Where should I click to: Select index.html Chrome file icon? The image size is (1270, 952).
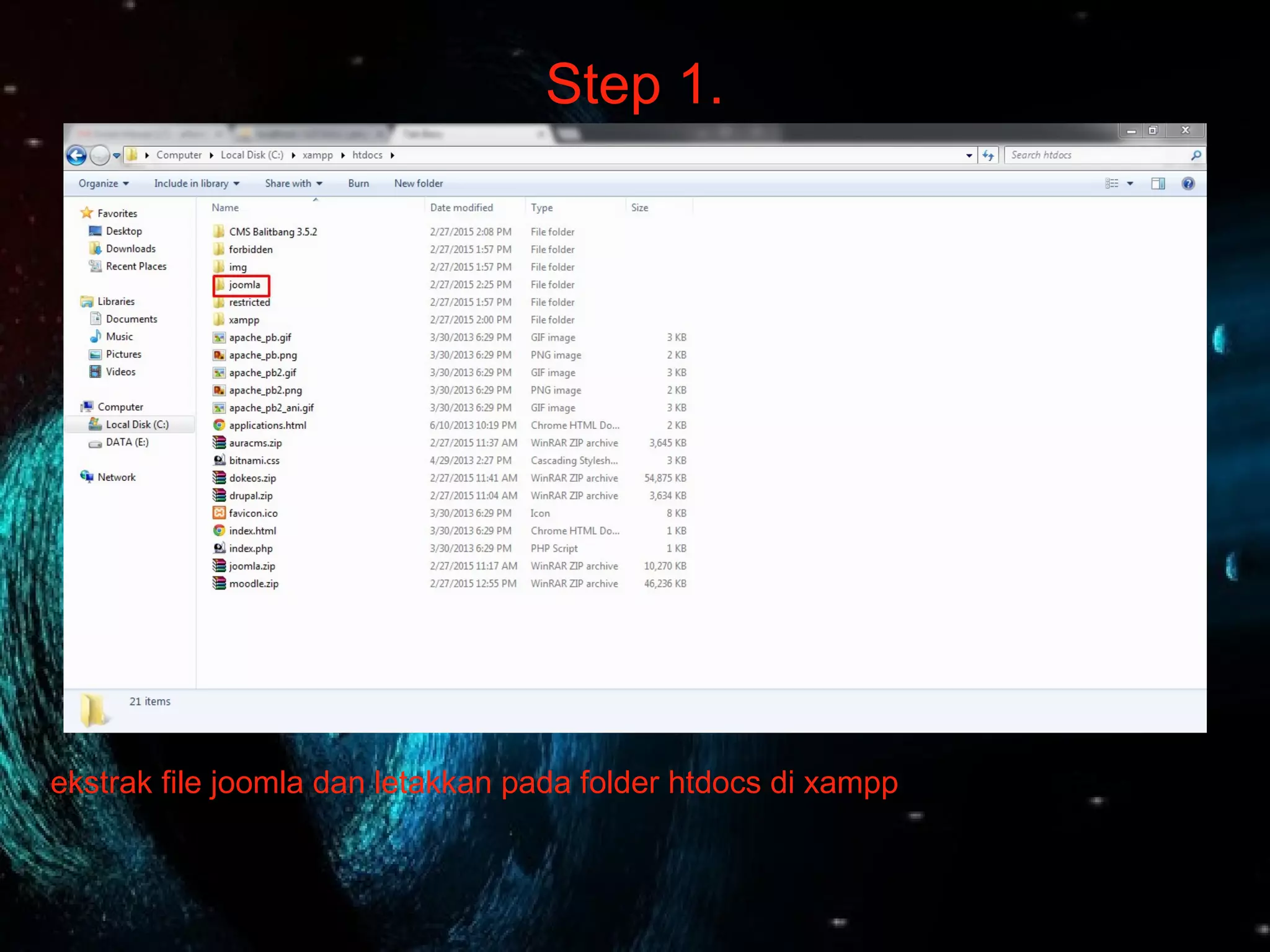[x=219, y=531]
